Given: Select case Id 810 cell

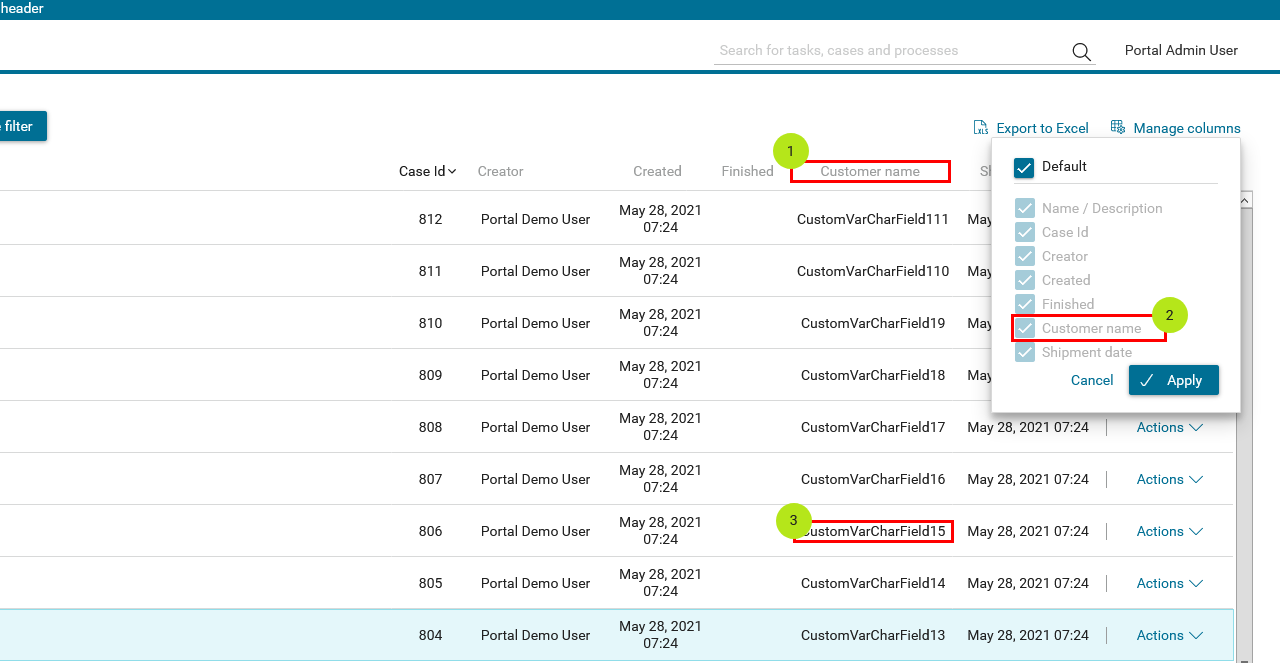Looking at the screenshot, I should point(430,323).
